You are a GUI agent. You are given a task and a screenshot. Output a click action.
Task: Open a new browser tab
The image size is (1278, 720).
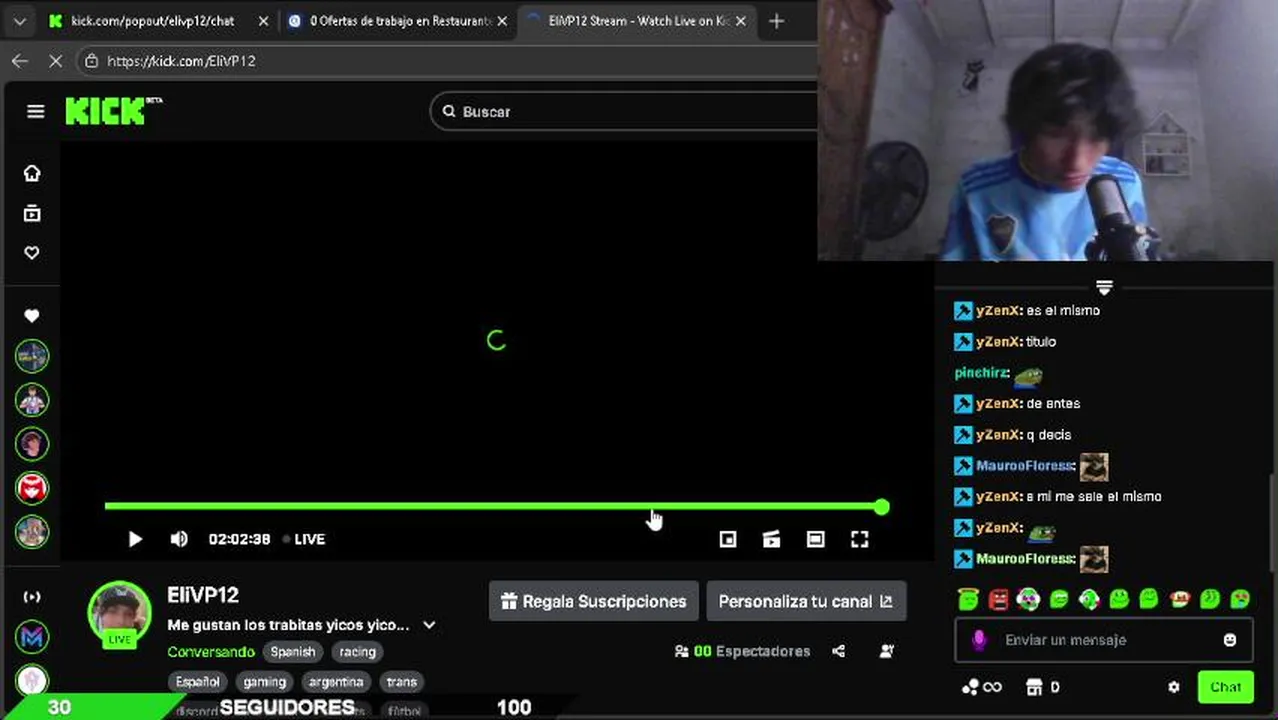(776, 20)
